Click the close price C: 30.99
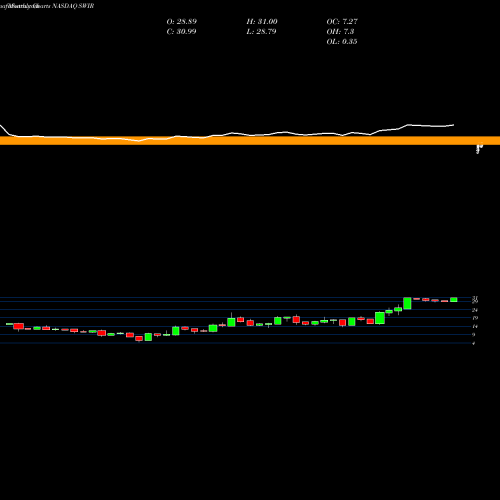 181,32
